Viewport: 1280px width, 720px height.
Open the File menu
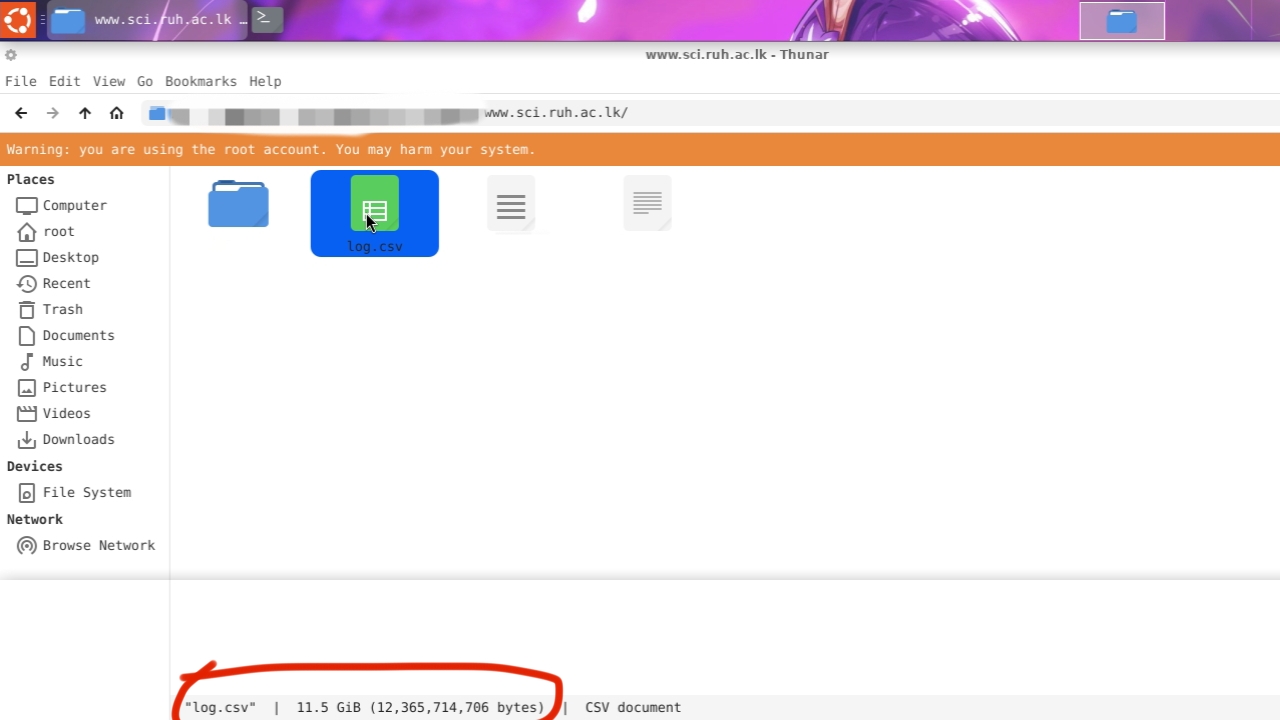(21, 81)
